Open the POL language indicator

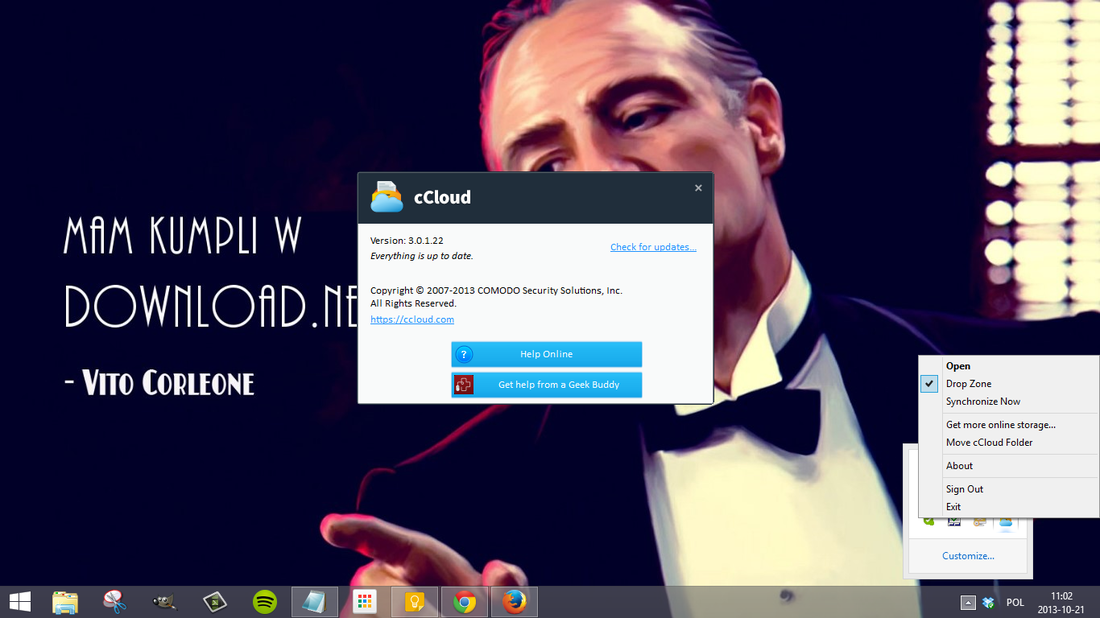[x=1015, y=603]
